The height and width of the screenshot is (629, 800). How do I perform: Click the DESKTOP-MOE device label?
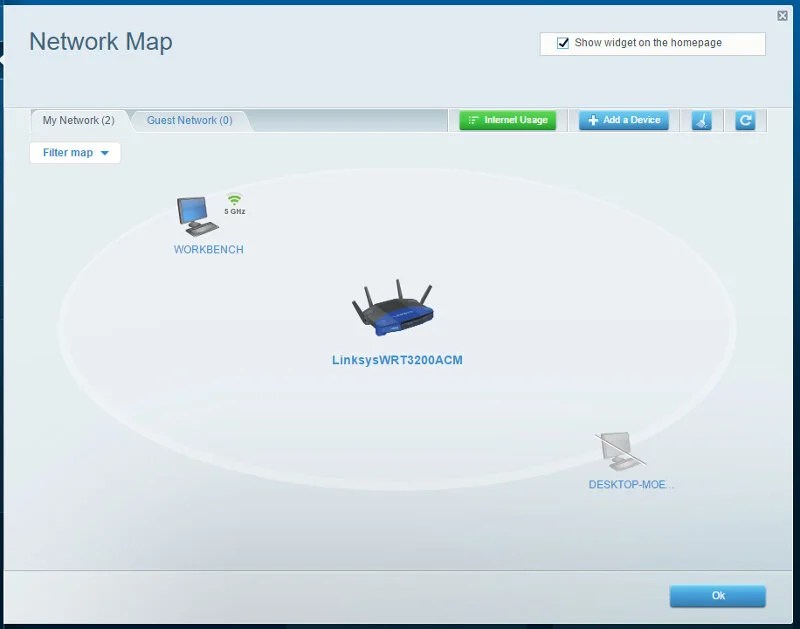click(631, 485)
